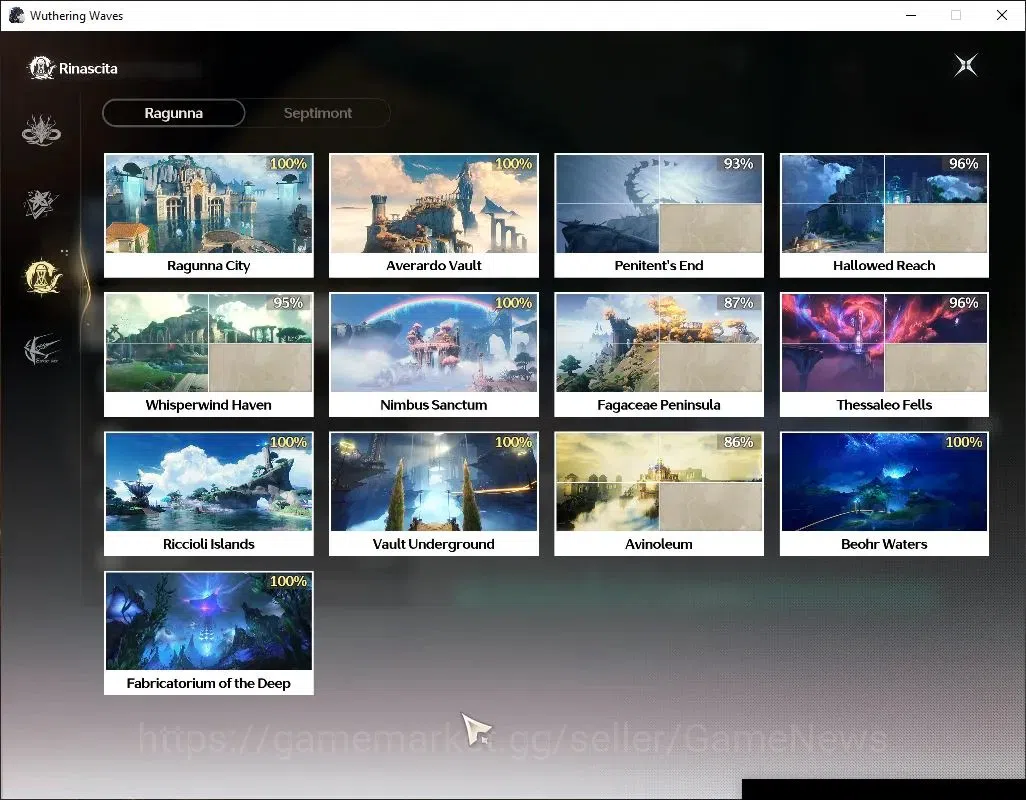Close the Wuthering Waves window
Viewport: 1026px width, 800px height.
click(x=1002, y=15)
